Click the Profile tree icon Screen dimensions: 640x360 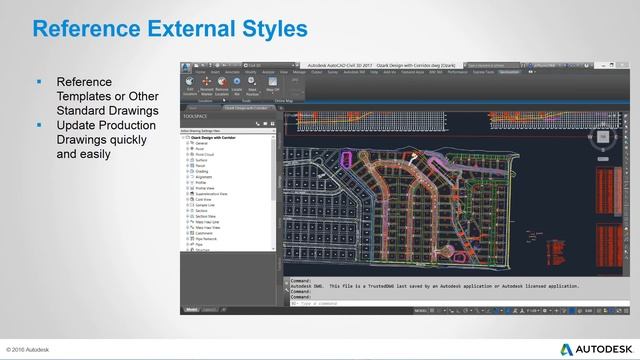pyautogui.click(x=192, y=182)
